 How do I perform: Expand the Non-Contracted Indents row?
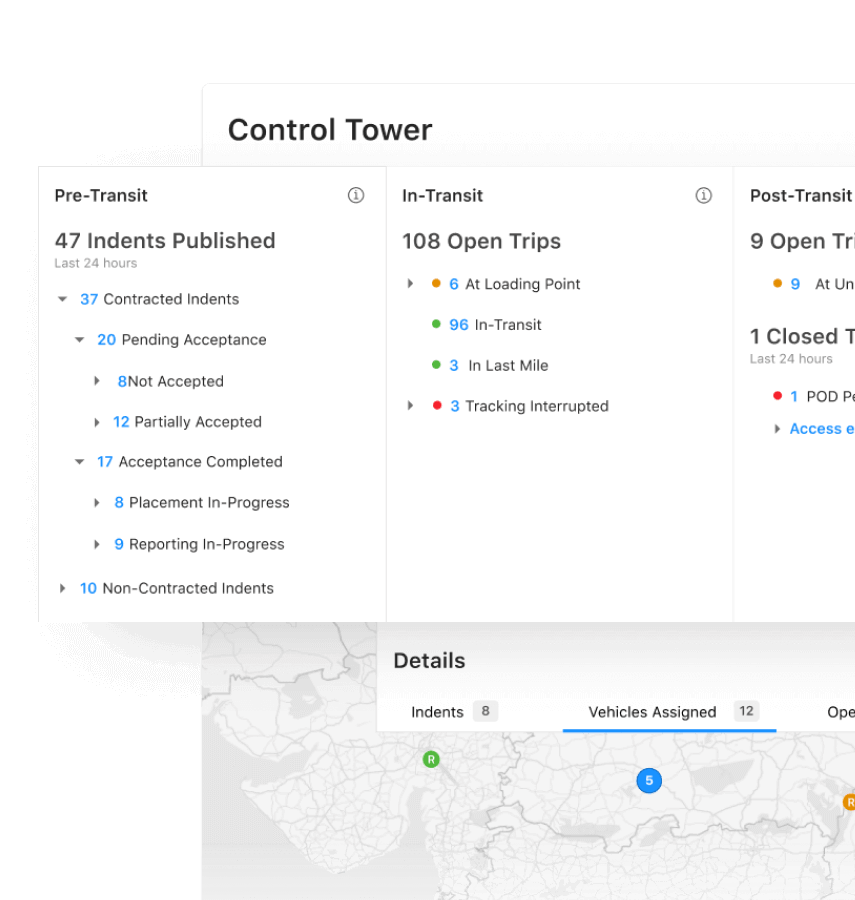(62, 588)
